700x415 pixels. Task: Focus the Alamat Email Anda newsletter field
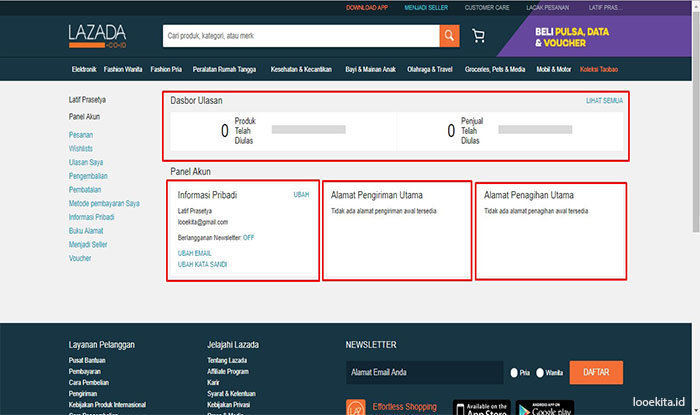tap(425, 372)
